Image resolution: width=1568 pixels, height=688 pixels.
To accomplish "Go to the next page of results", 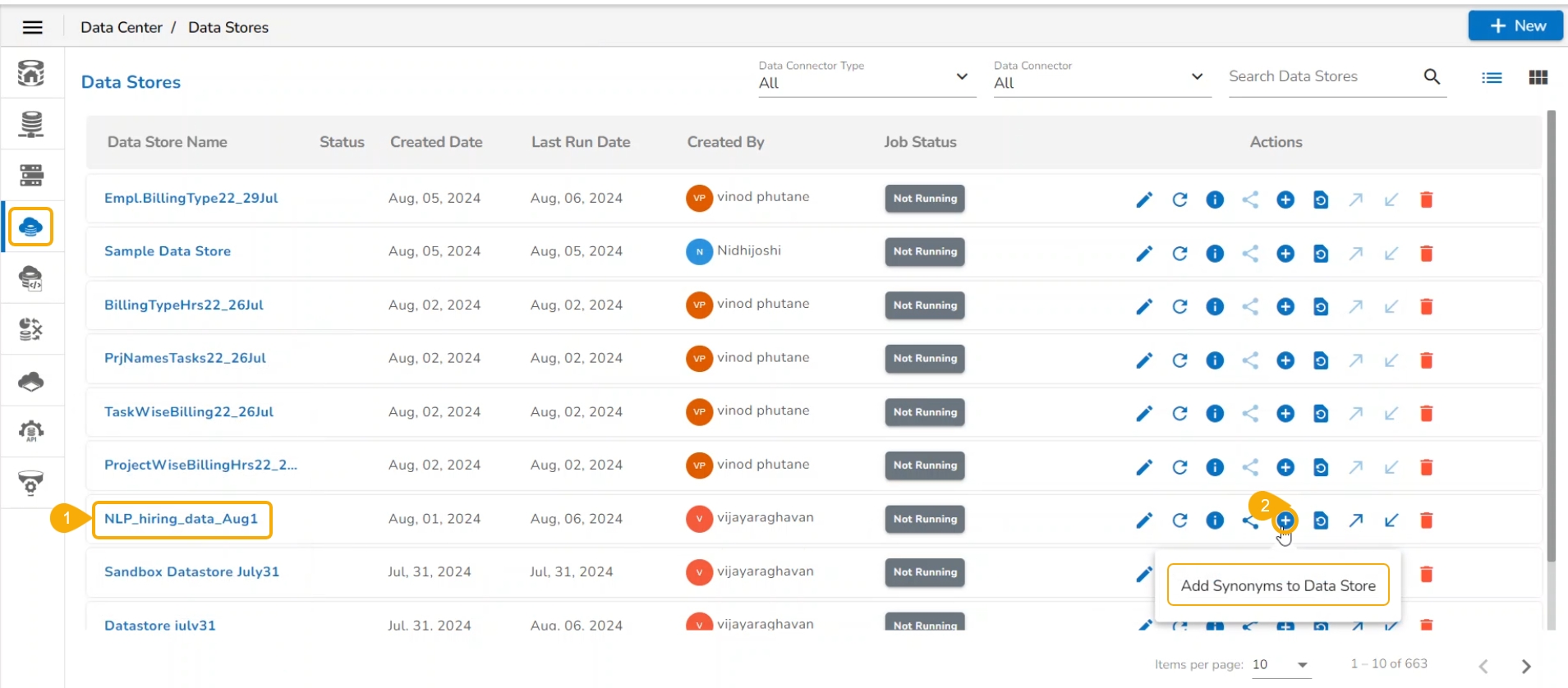I will pyautogui.click(x=1526, y=666).
